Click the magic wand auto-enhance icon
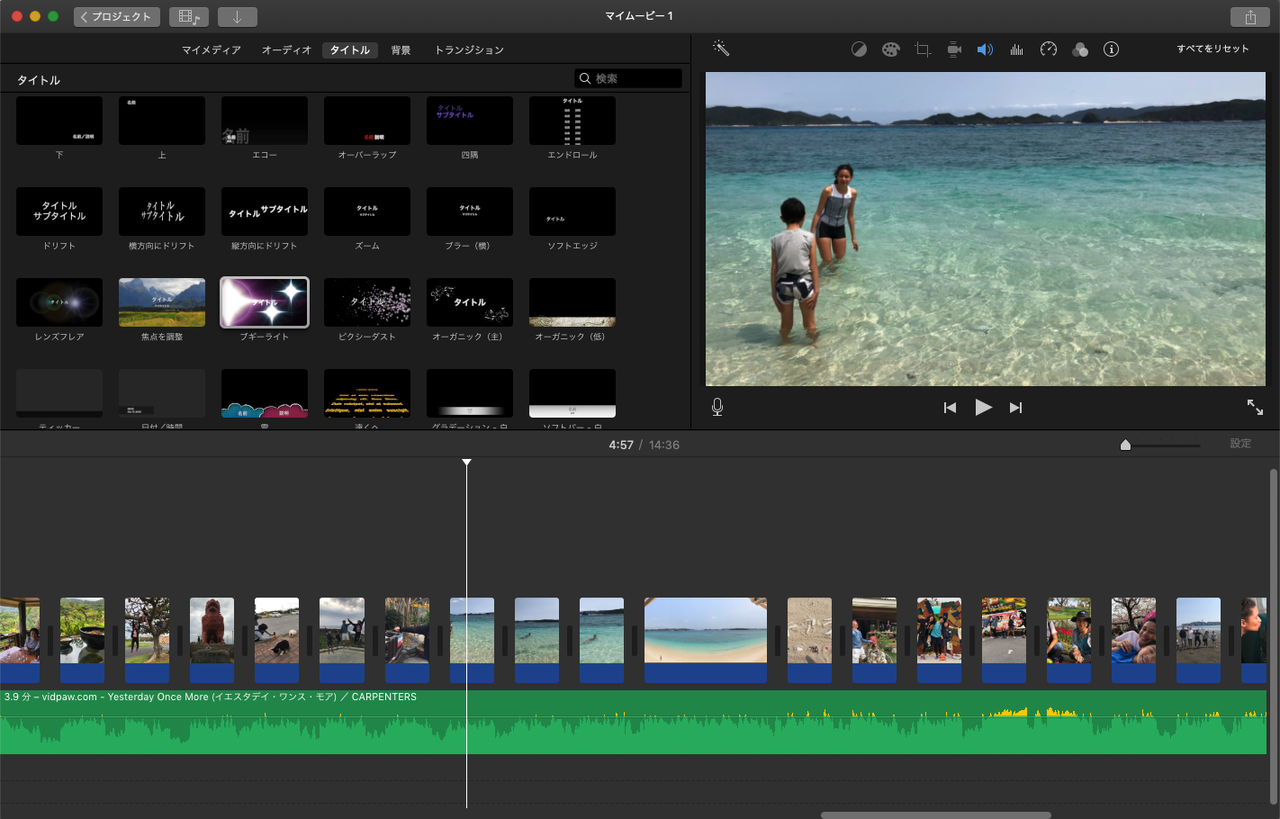 click(720, 48)
